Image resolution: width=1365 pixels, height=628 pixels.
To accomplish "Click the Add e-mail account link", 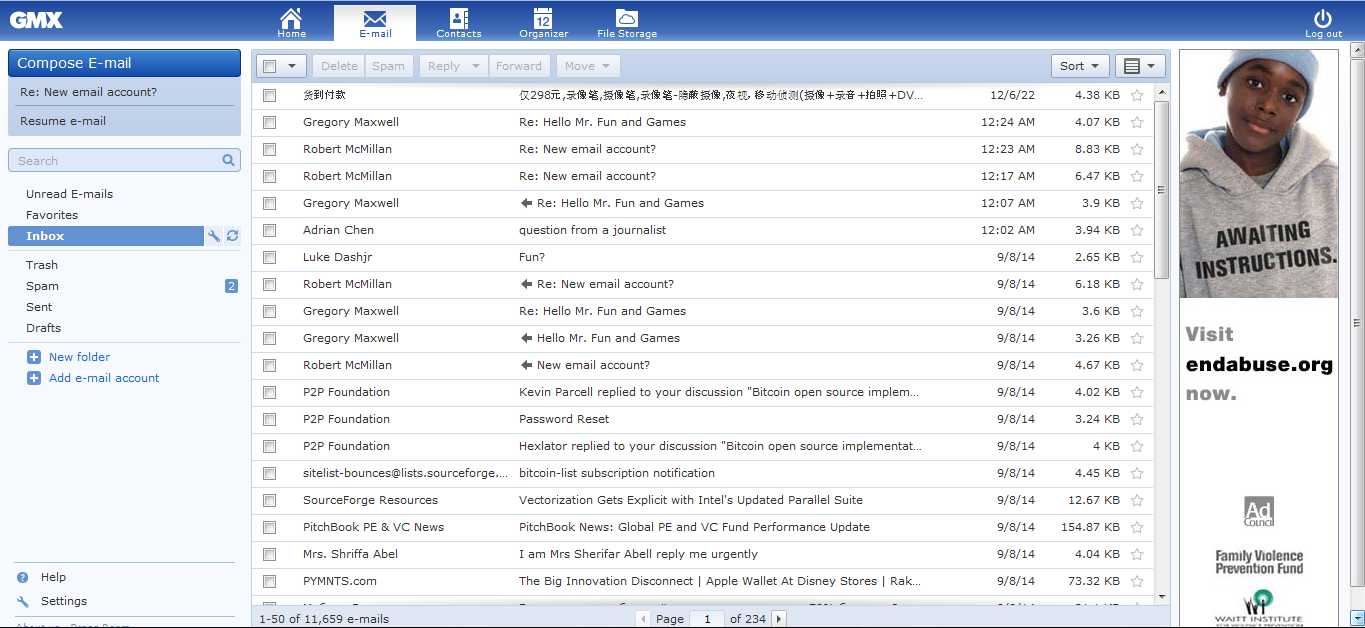I will pyautogui.click(x=104, y=378).
